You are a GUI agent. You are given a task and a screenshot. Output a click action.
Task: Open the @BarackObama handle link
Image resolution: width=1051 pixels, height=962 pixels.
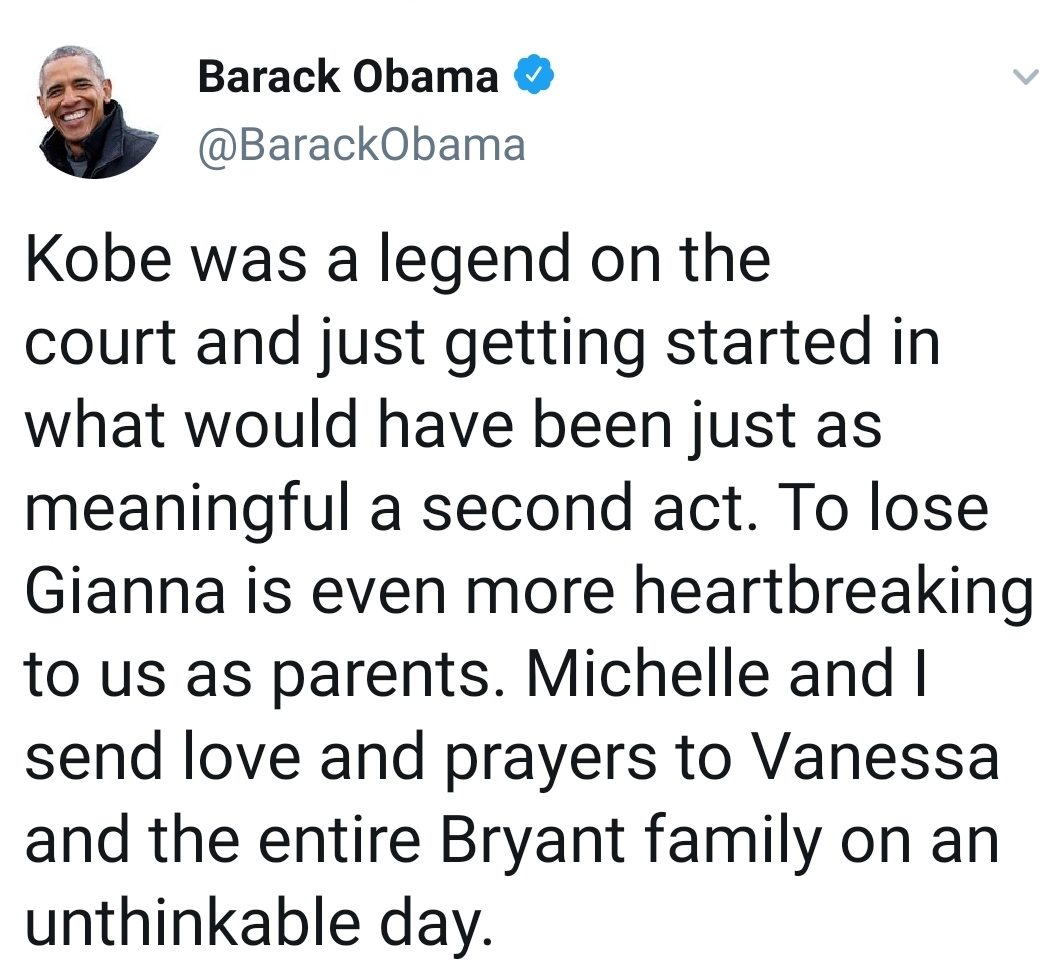pyautogui.click(x=362, y=145)
